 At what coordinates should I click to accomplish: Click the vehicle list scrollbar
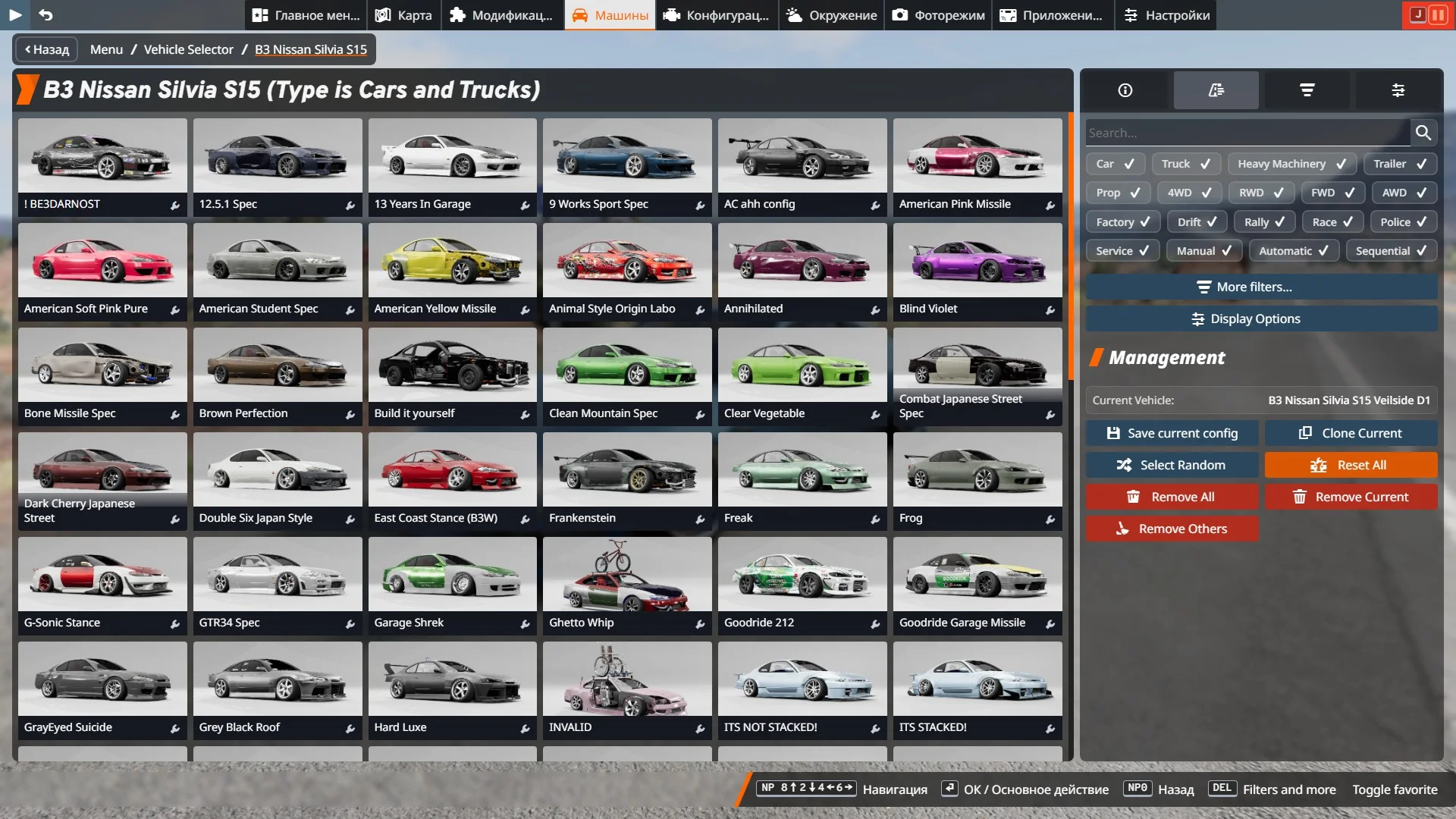pos(1071,246)
